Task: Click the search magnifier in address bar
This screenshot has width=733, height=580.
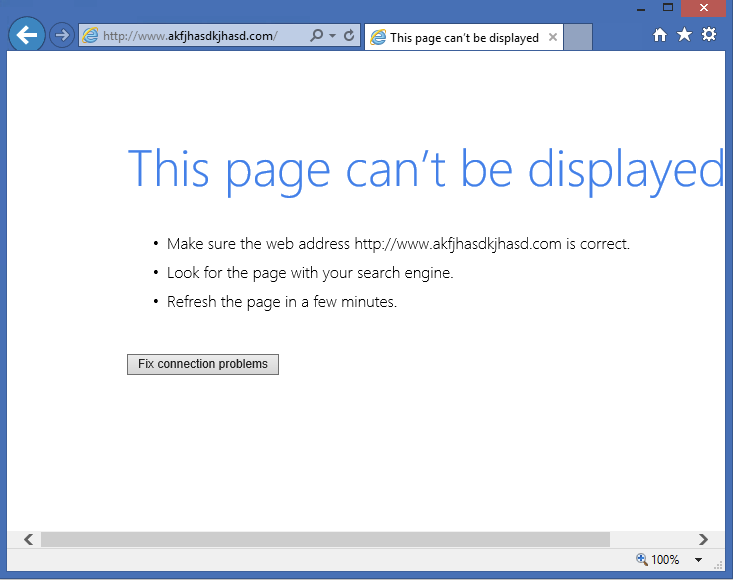Action: [x=317, y=35]
